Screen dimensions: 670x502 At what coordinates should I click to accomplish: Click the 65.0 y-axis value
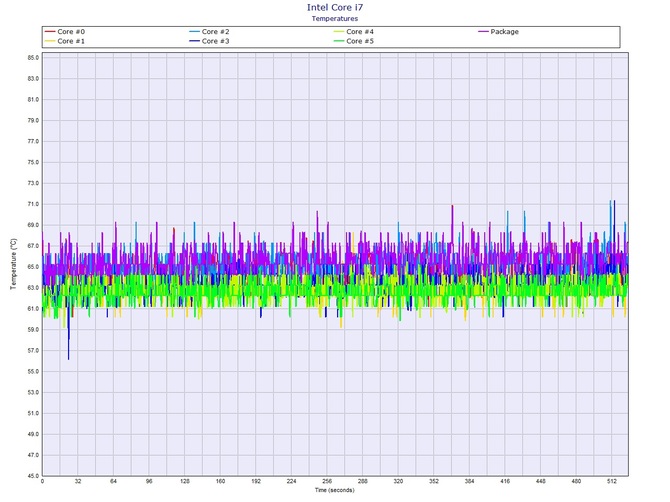[33, 267]
